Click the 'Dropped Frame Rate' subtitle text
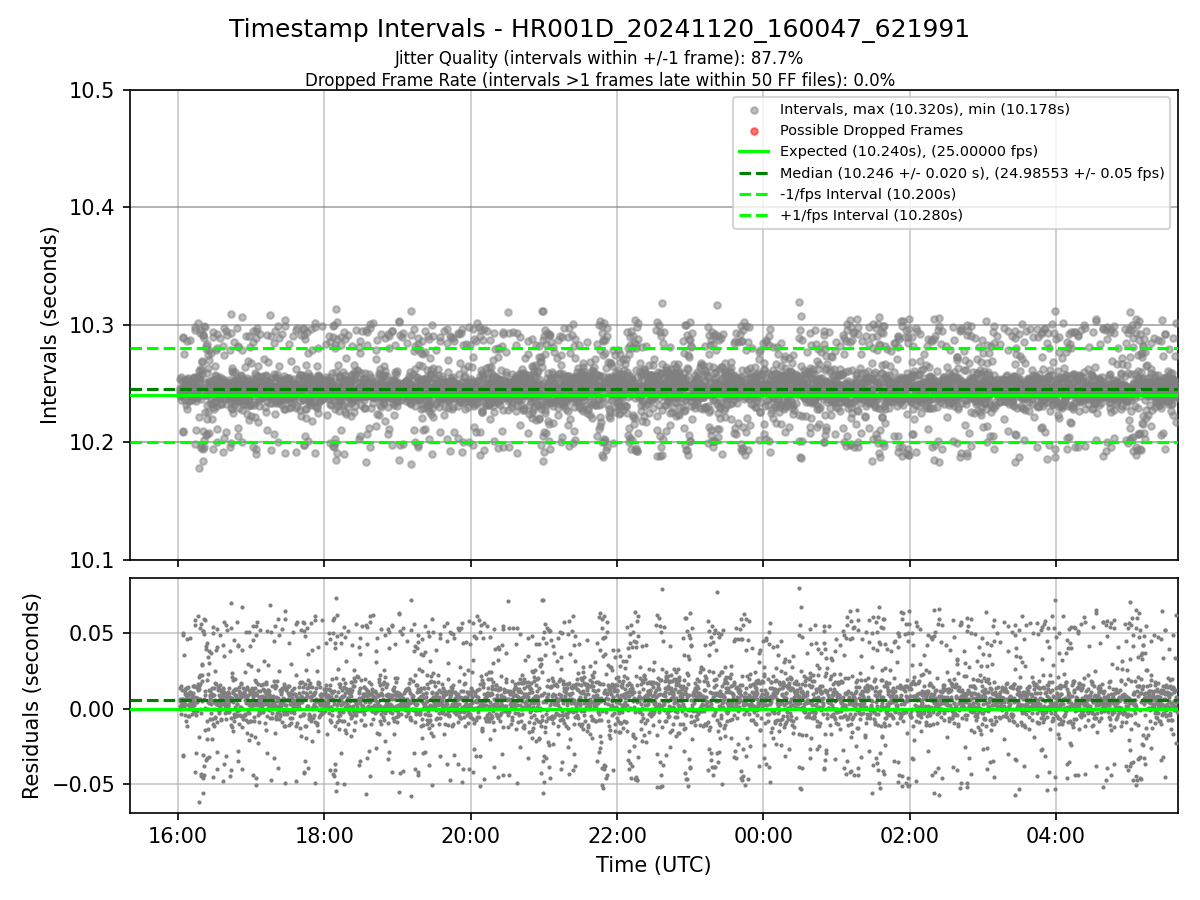This screenshot has width=1200, height=900. (x=599, y=79)
